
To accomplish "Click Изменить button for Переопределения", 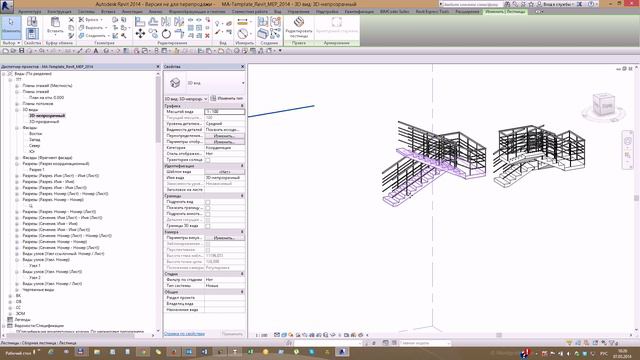I will pos(224,136).
